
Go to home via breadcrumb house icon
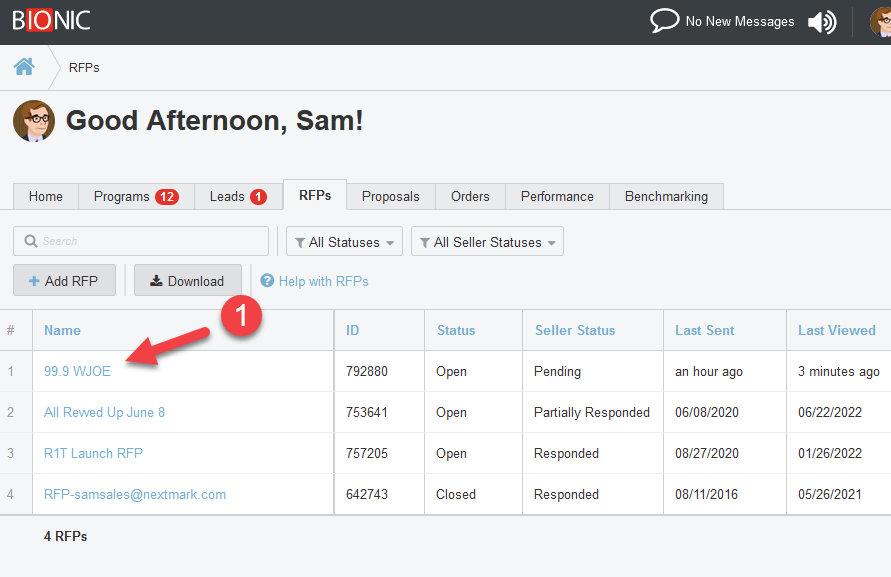tap(24, 67)
